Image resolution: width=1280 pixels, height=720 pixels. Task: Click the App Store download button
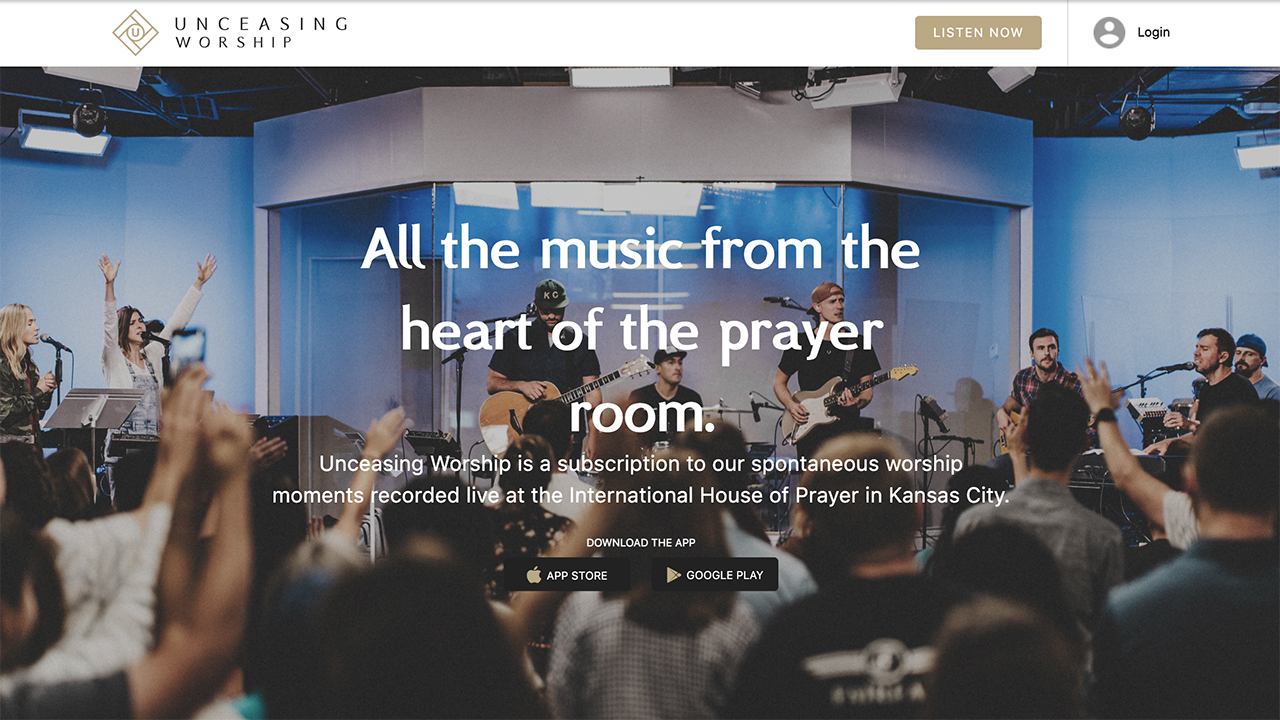[x=568, y=575]
